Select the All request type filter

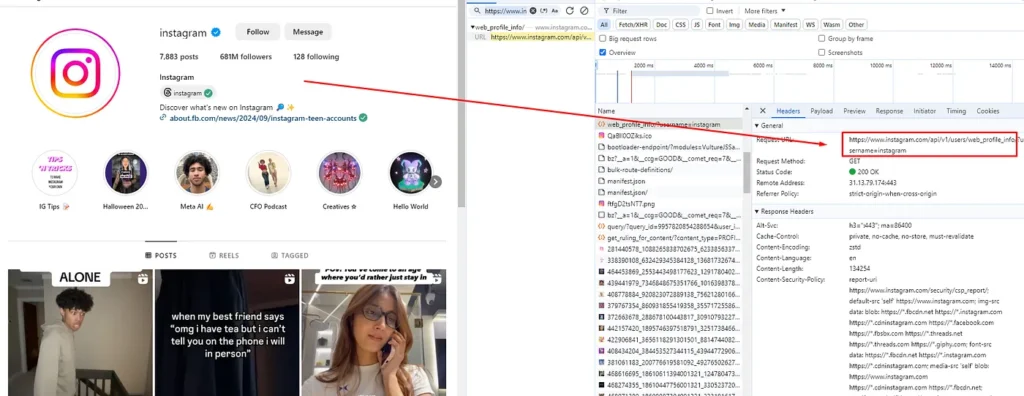tap(604, 25)
